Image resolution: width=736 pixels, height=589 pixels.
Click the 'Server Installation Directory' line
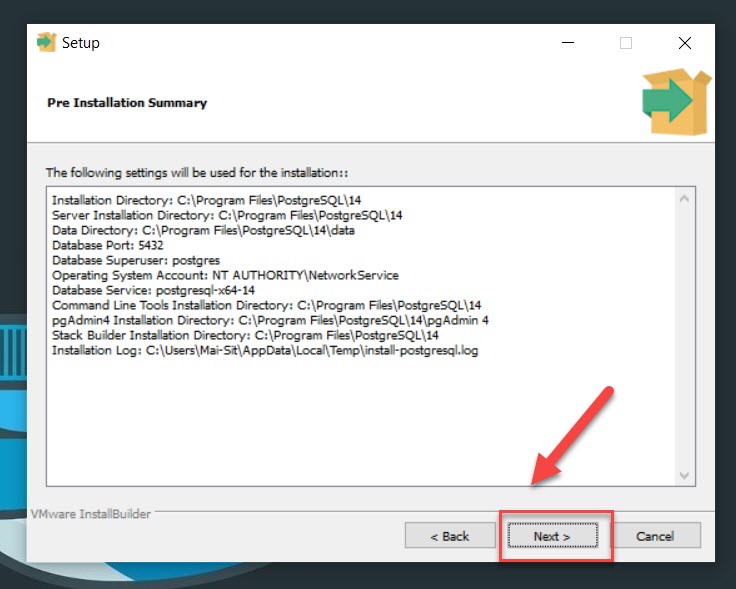tap(227, 215)
